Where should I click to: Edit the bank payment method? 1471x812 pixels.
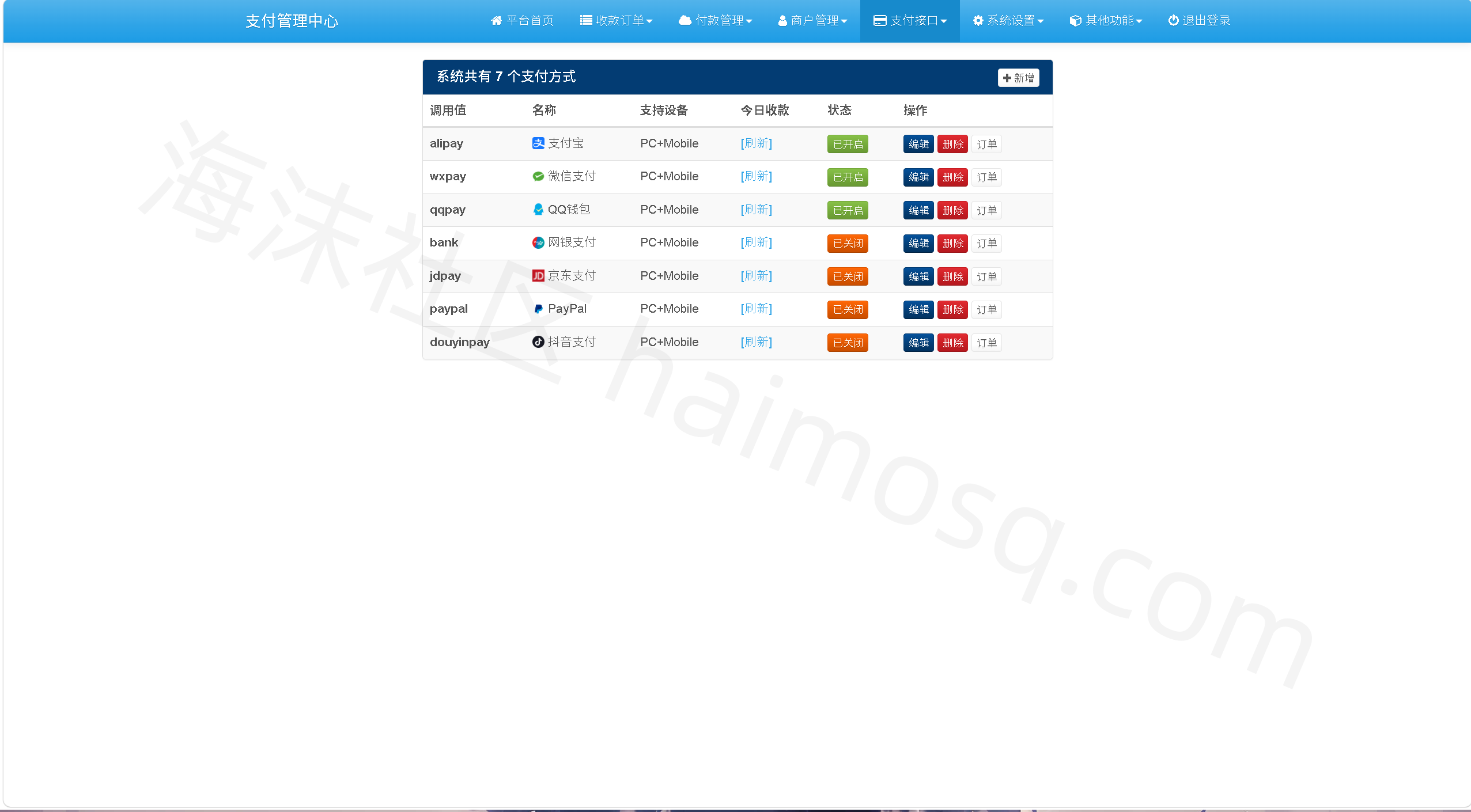[x=918, y=244]
